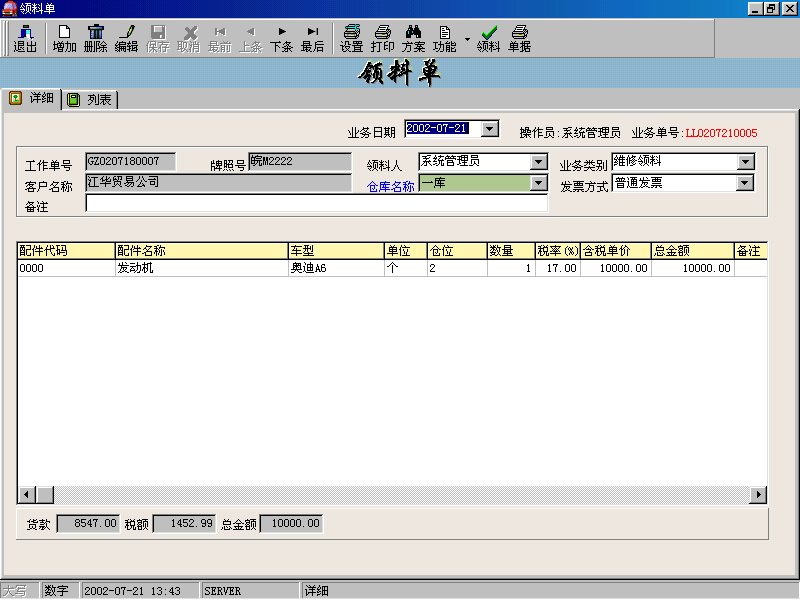Viewport: 800px width, 600px height.
Task: Click into the 备注 text field
Action: (x=316, y=203)
